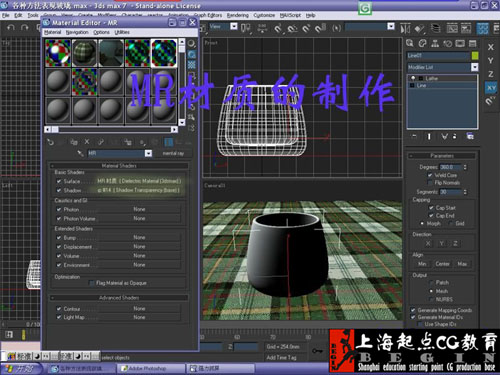Click Make Unique icon below stack

(x=444, y=136)
